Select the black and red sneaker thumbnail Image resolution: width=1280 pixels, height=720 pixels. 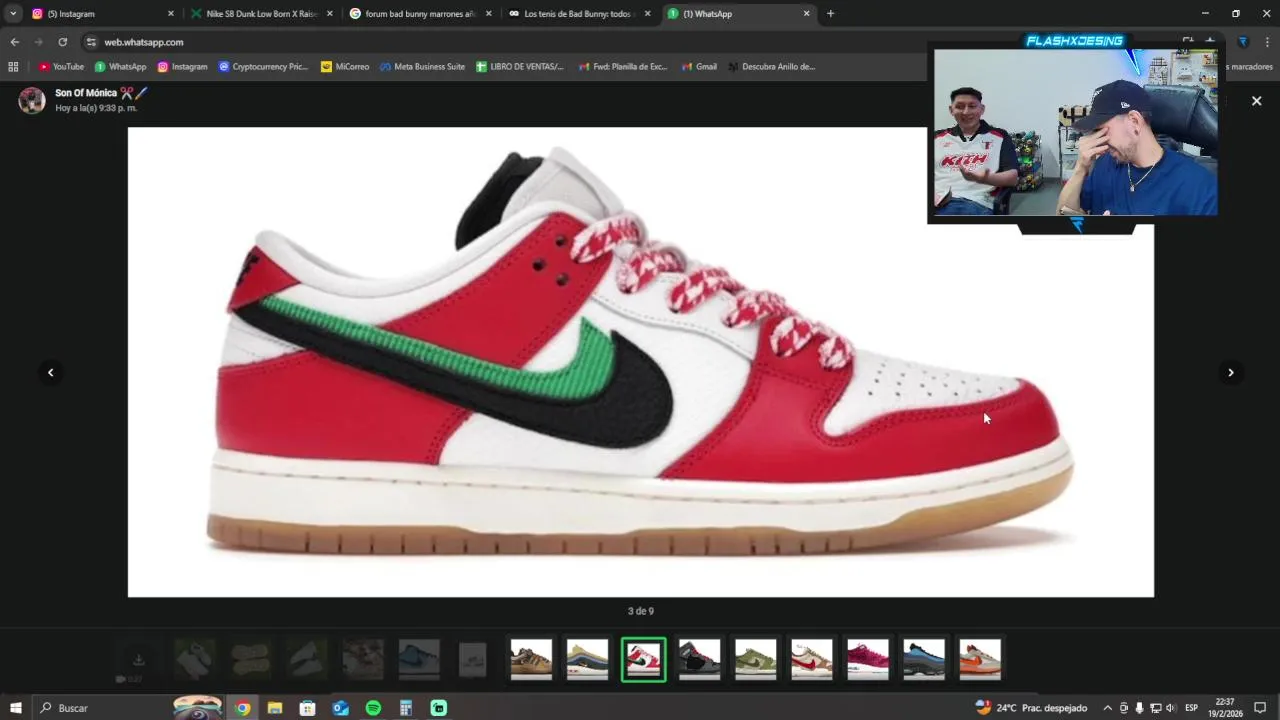point(699,660)
